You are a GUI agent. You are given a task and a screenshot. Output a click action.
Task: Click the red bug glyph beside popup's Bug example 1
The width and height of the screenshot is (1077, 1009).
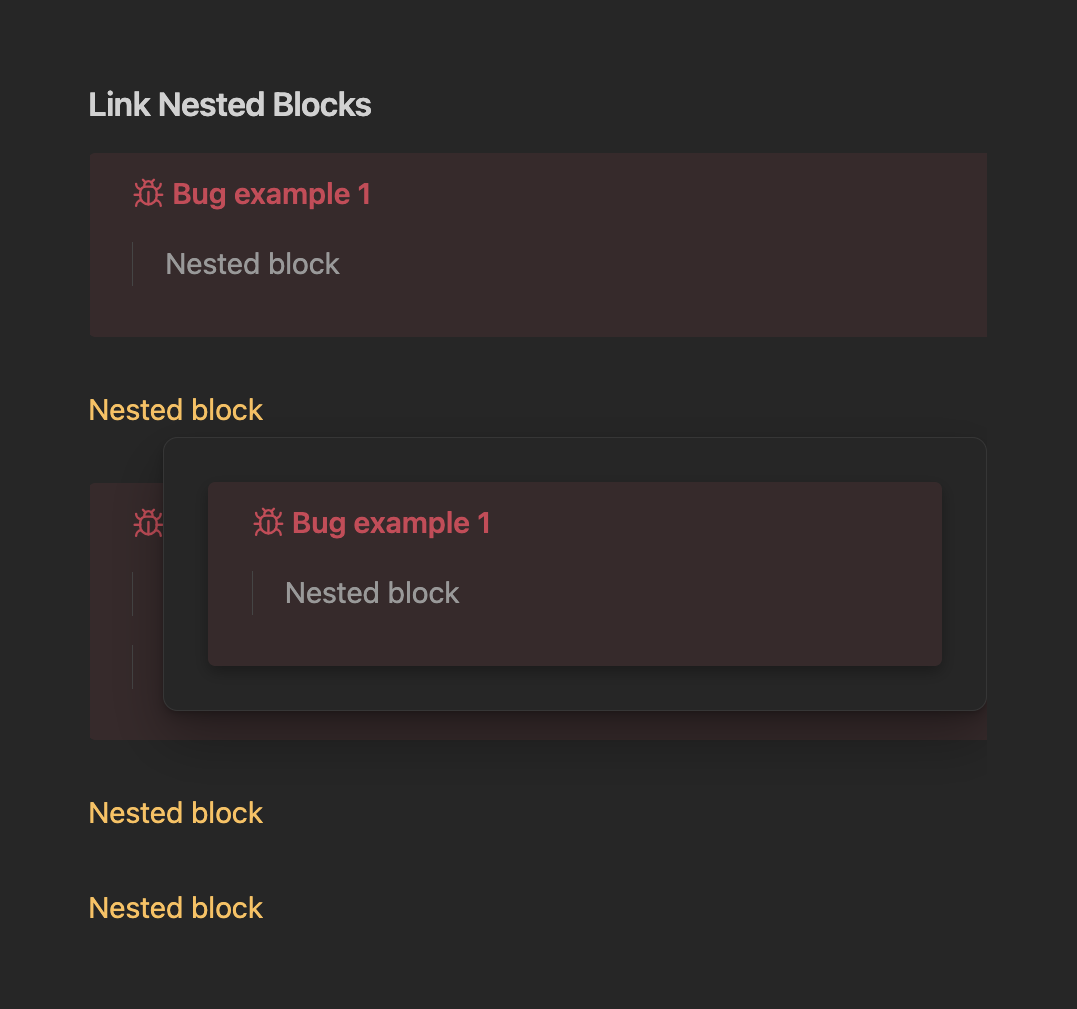[266, 522]
